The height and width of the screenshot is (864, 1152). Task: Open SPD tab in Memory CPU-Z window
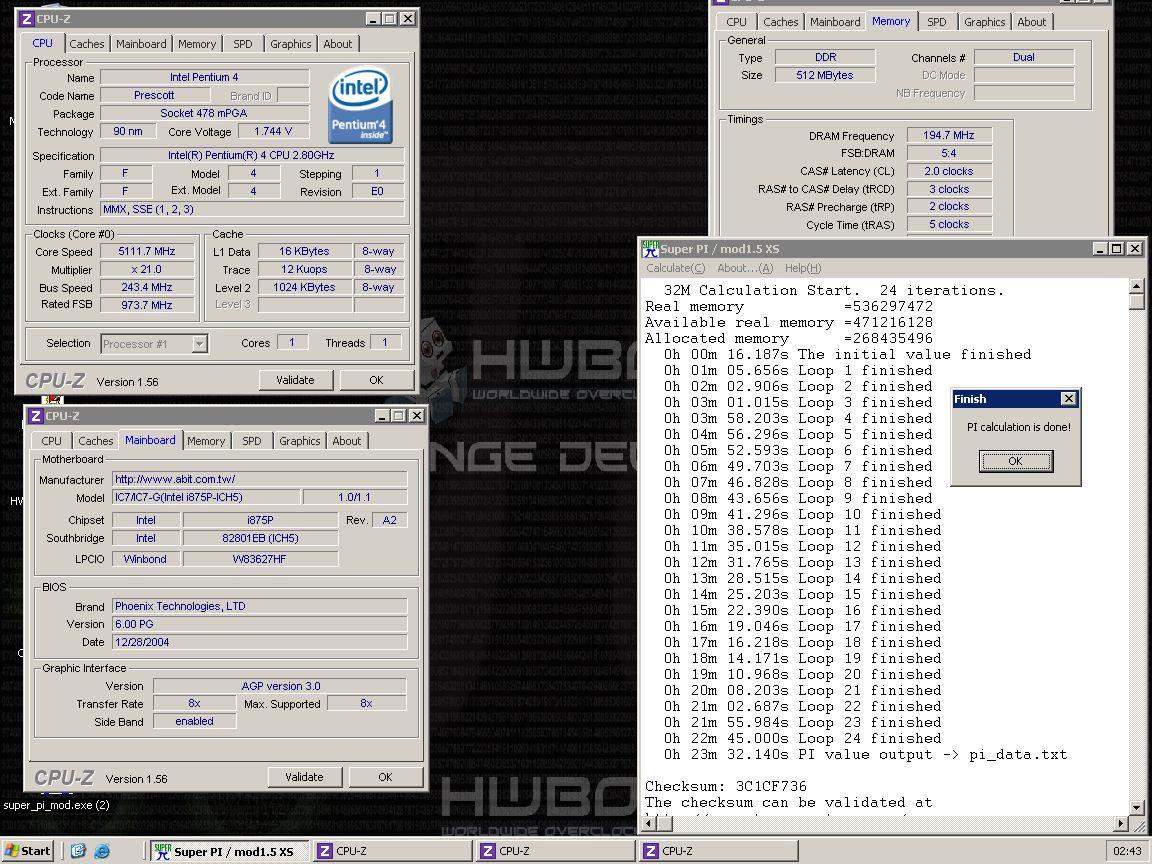pyautogui.click(x=937, y=22)
